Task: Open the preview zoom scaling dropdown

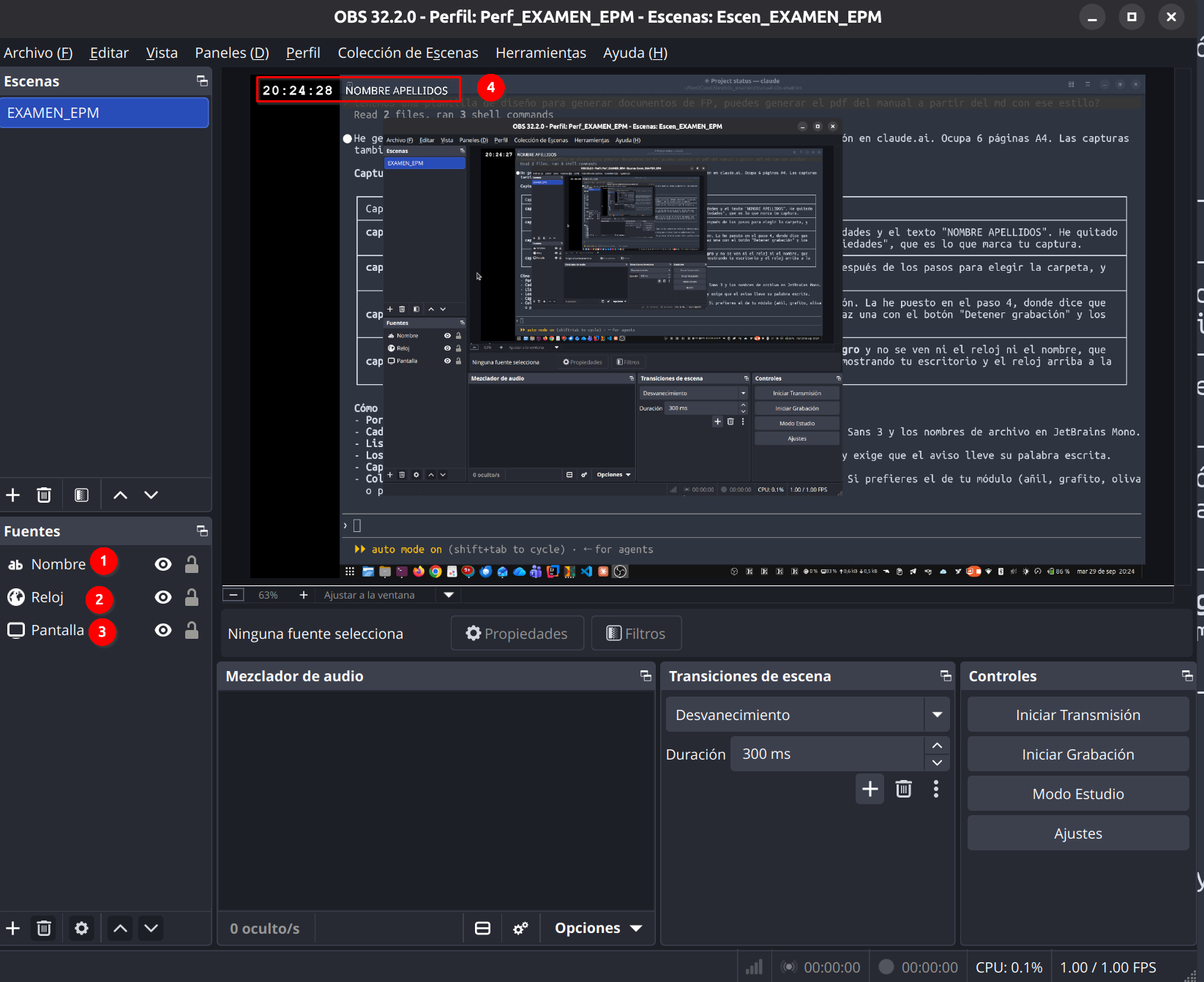Action: (x=449, y=595)
